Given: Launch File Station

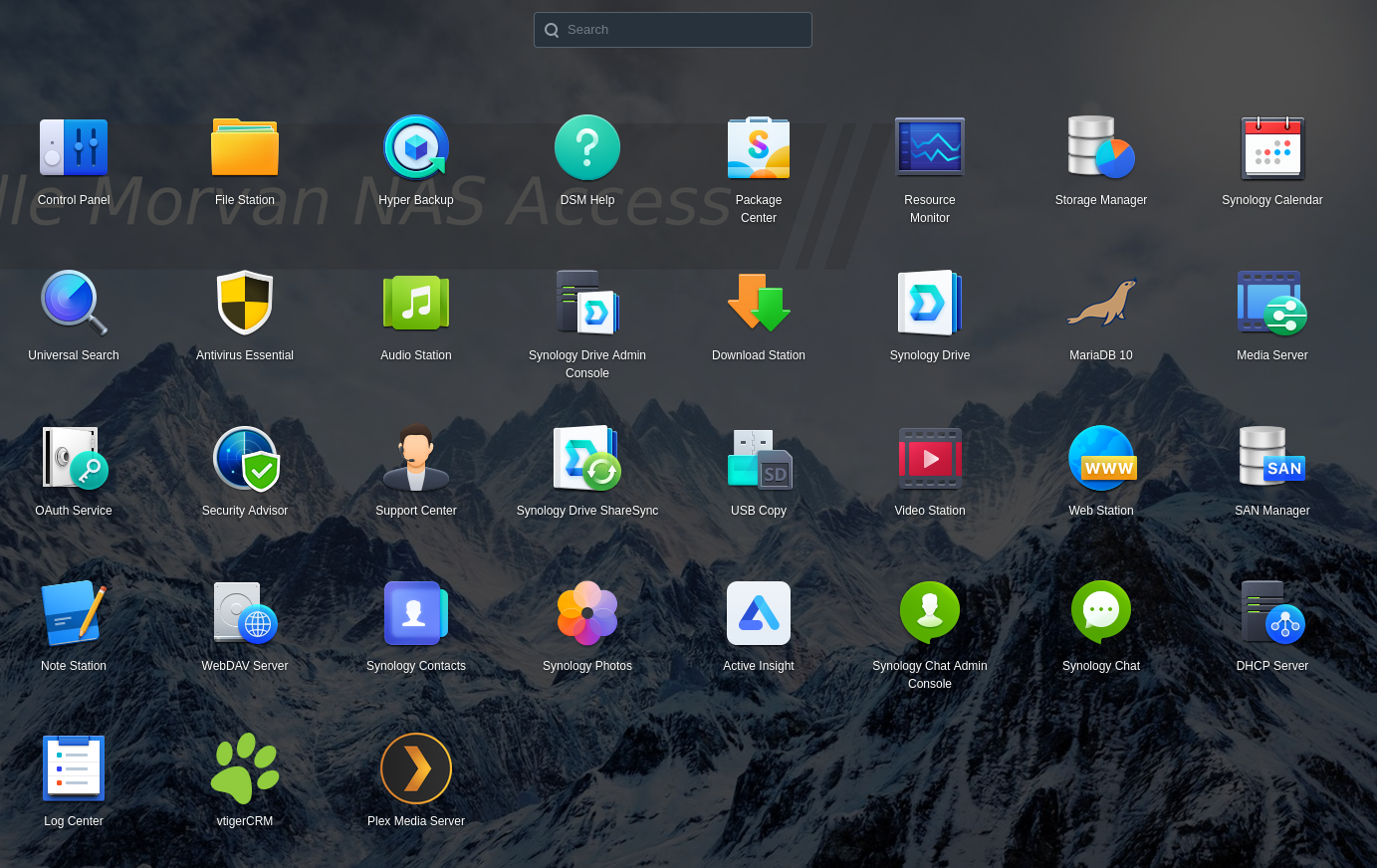Looking at the screenshot, I should pos(245,147).
